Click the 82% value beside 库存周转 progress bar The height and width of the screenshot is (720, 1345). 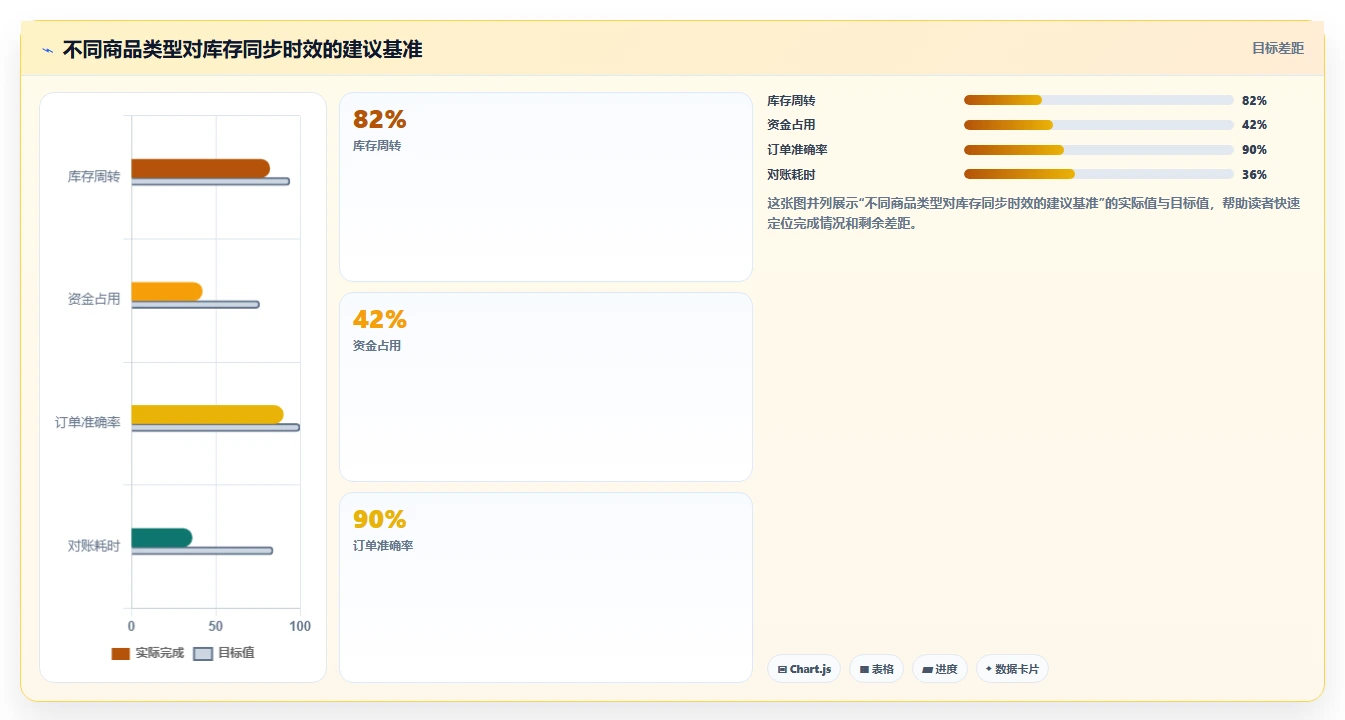1254,101
